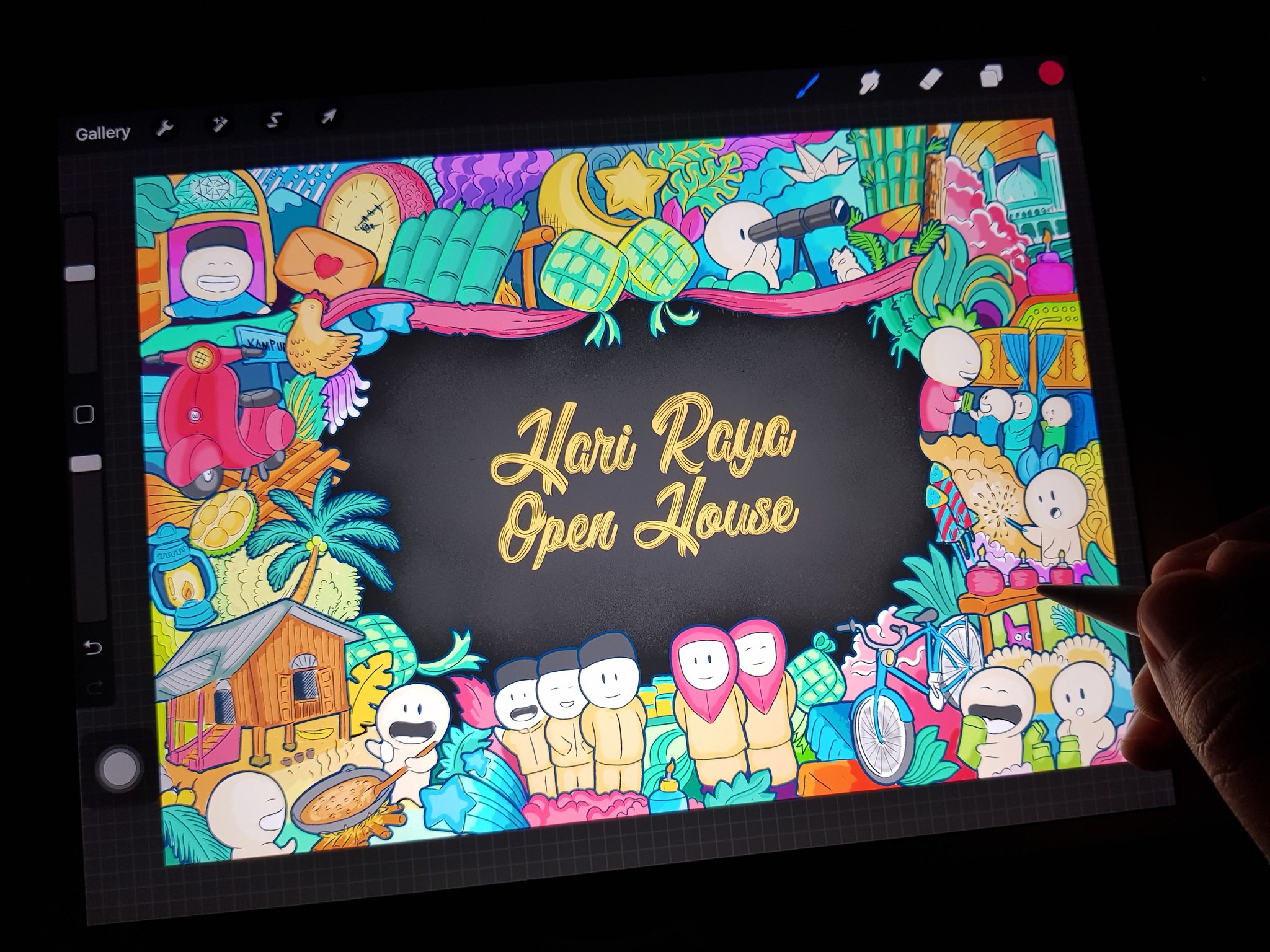
Task: Click the brush size slider handle
Action: [x=80, y=273]
